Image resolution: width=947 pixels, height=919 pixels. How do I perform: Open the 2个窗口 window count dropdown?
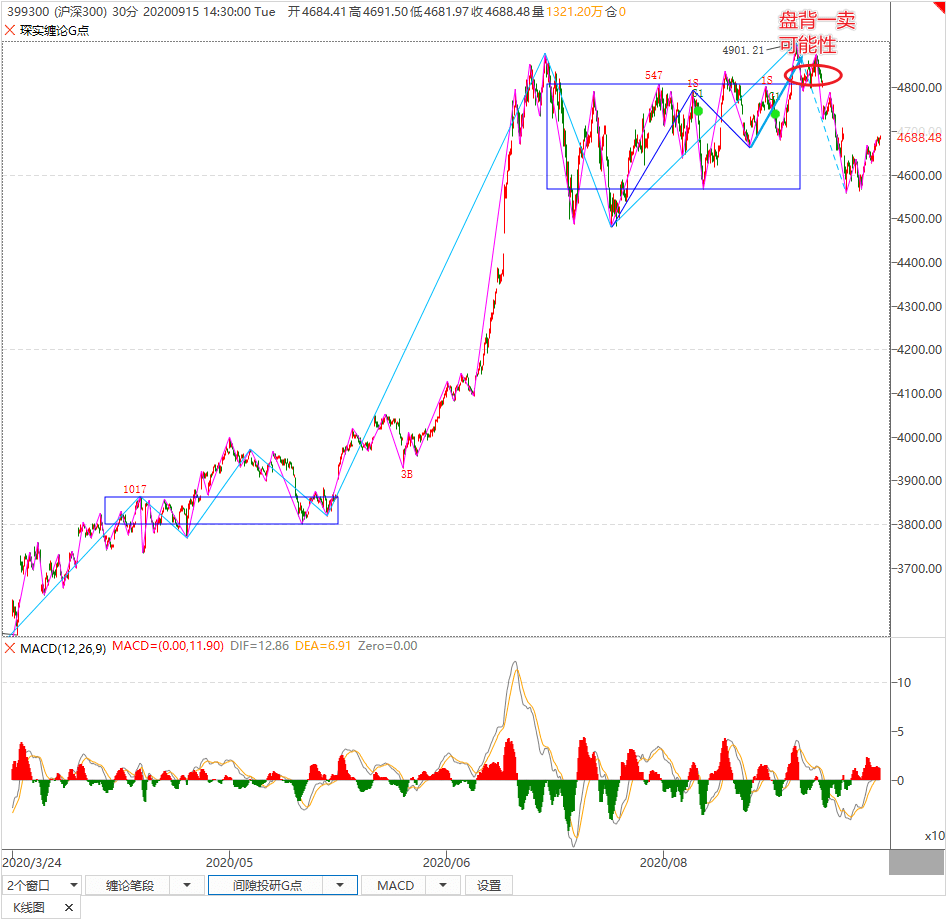pyautogui.click(x=42, y=885)
